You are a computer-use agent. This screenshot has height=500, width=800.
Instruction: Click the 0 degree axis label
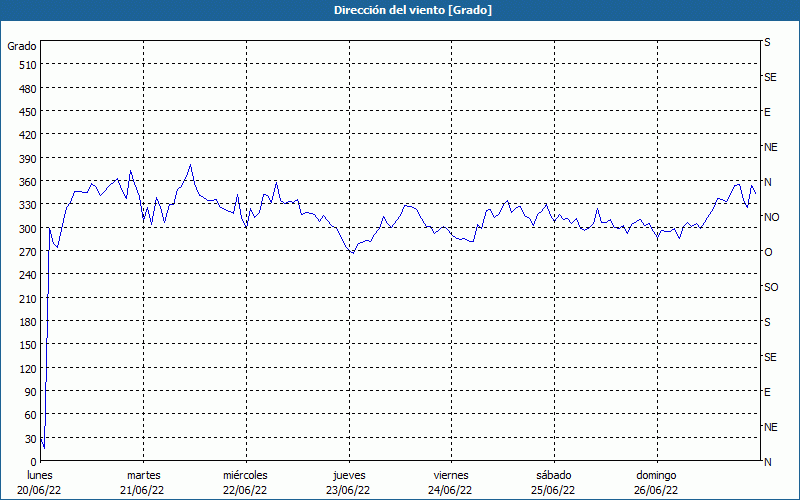(x=34, y=462)
